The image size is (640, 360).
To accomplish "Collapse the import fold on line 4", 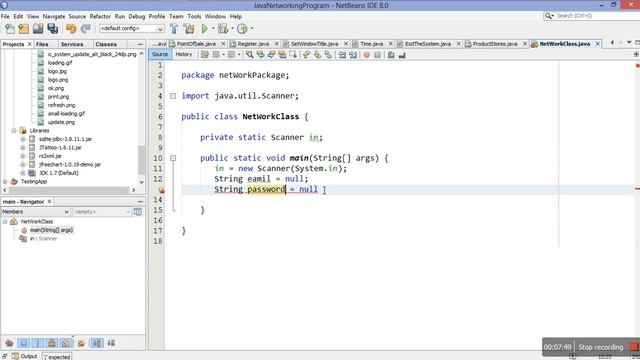I will click(173, 96).
